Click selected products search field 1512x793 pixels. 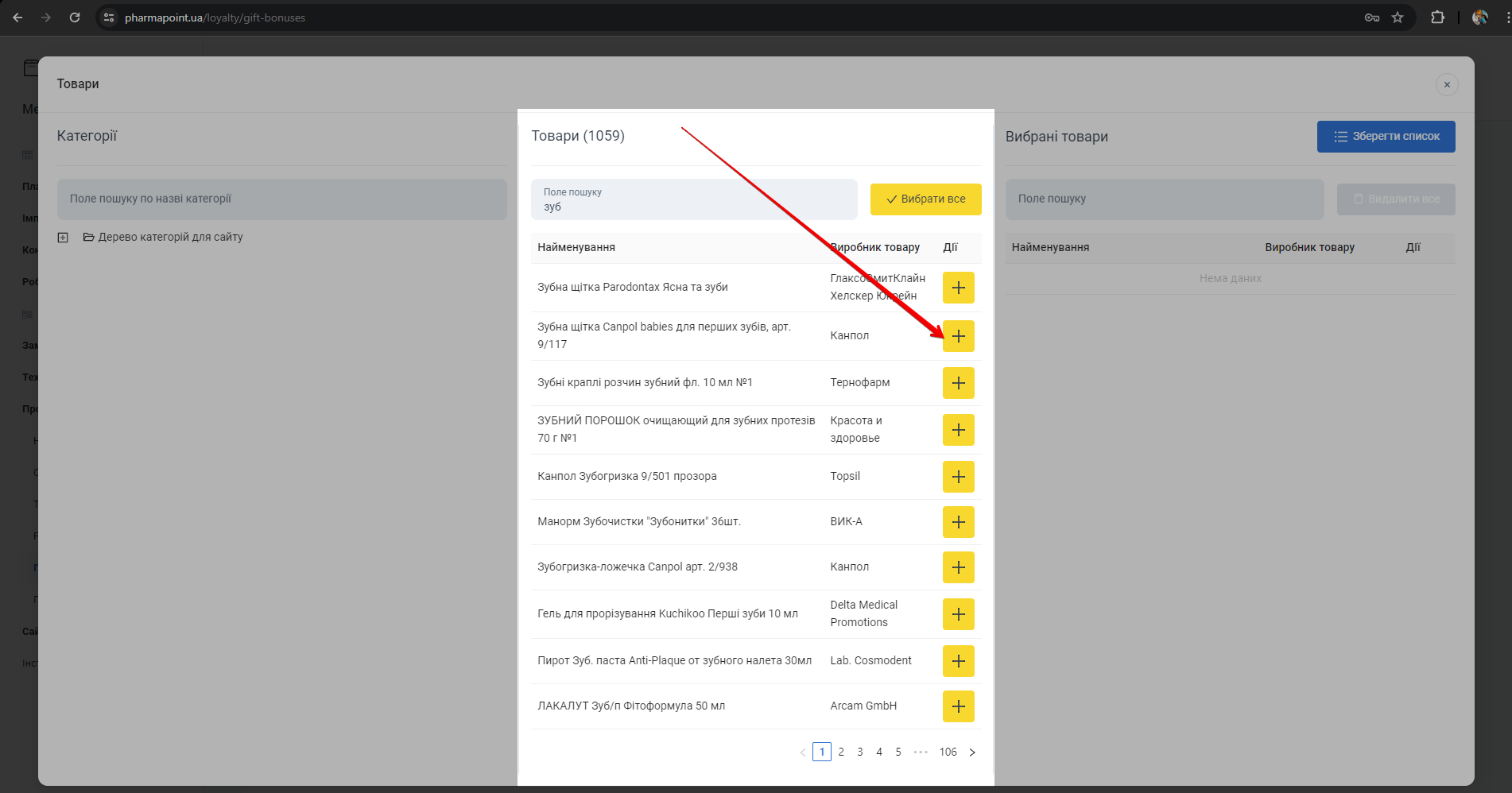click(1164, 199)
